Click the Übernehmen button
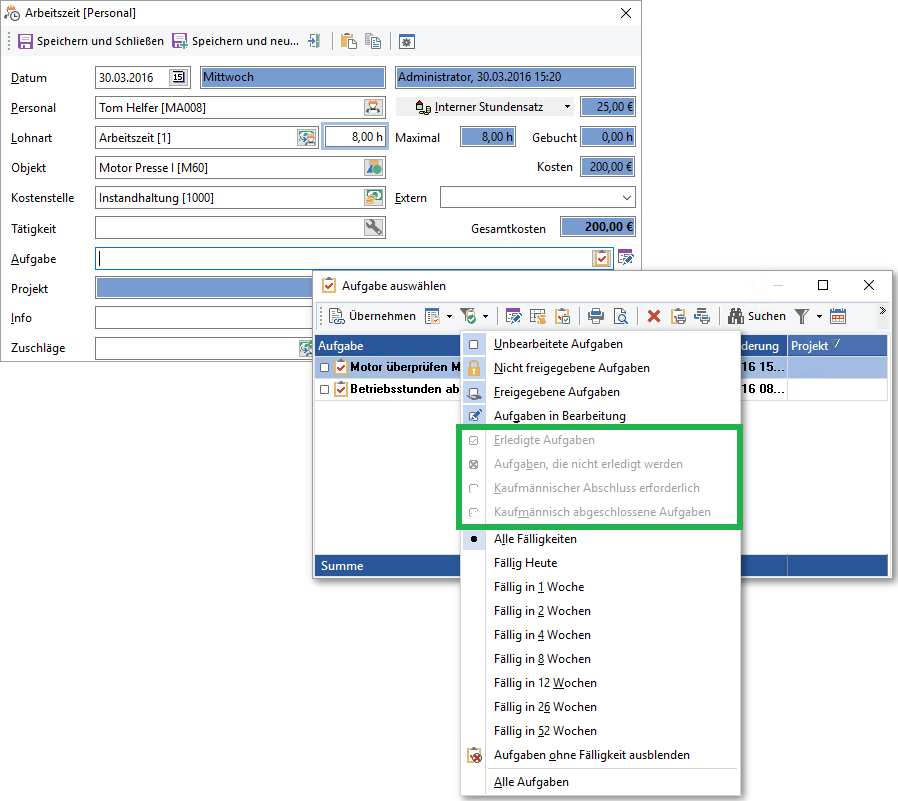The height and width of the screenshot is (801, 898). (x=372, y=316)
